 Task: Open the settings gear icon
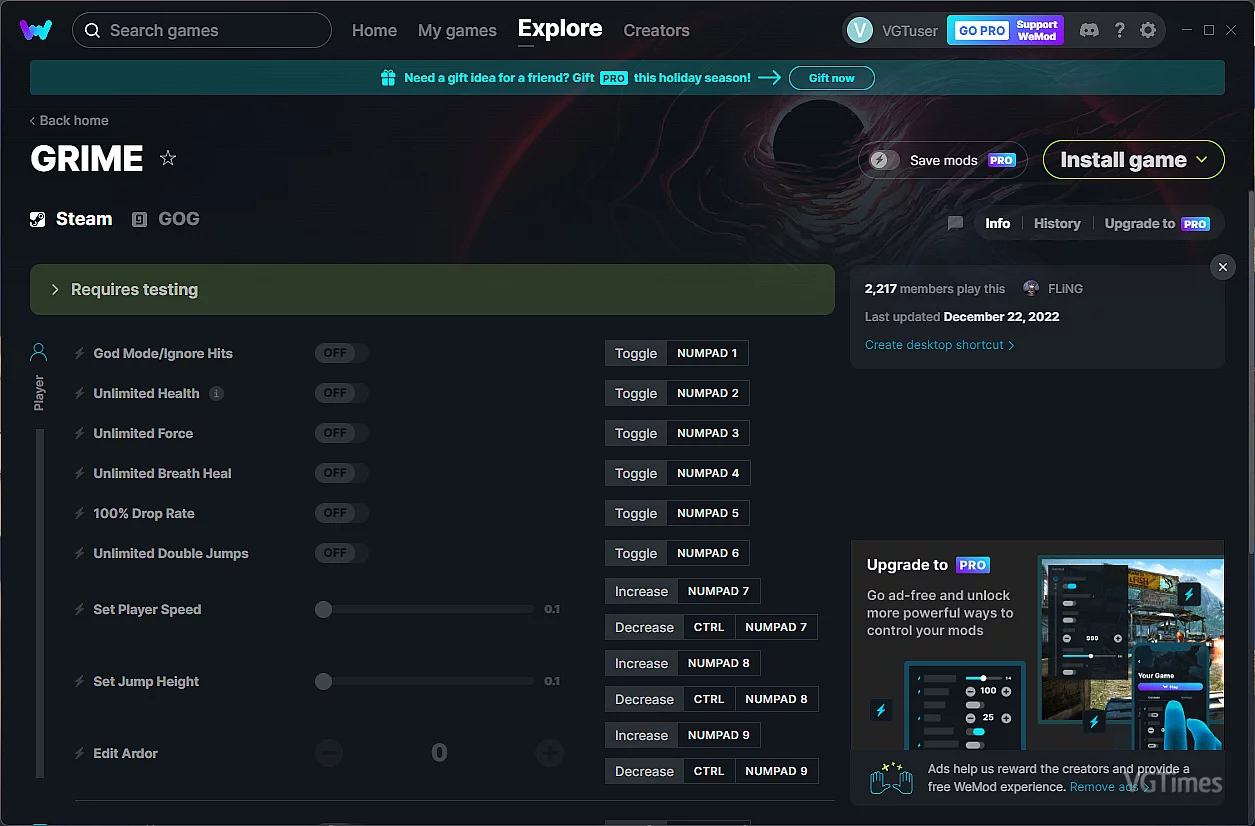coord(1148,30)
